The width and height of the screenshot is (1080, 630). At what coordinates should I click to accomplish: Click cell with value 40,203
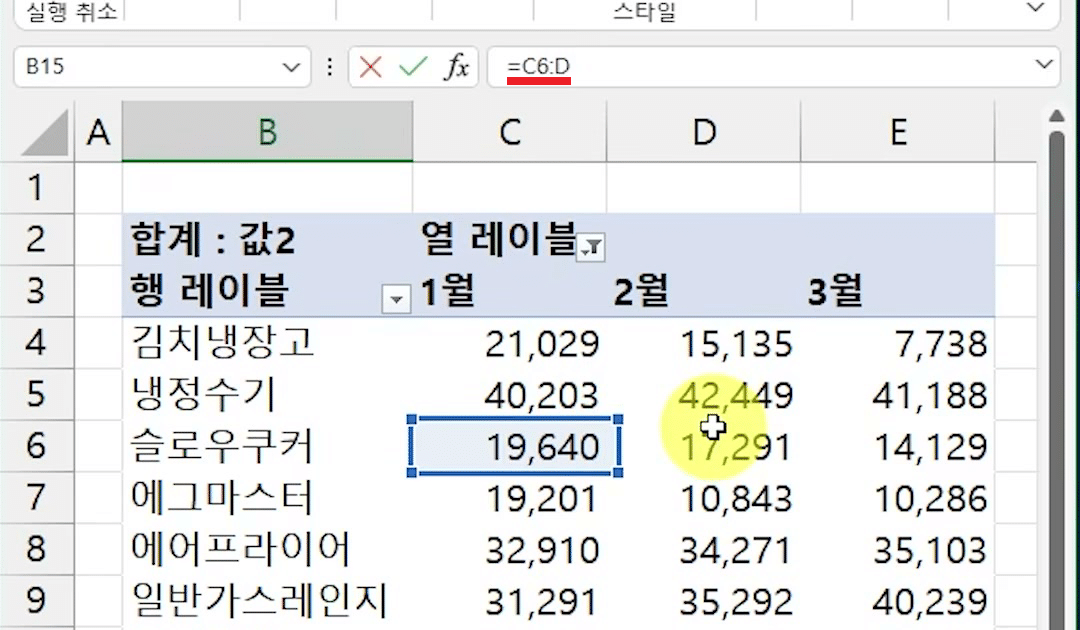coord(510,394)
